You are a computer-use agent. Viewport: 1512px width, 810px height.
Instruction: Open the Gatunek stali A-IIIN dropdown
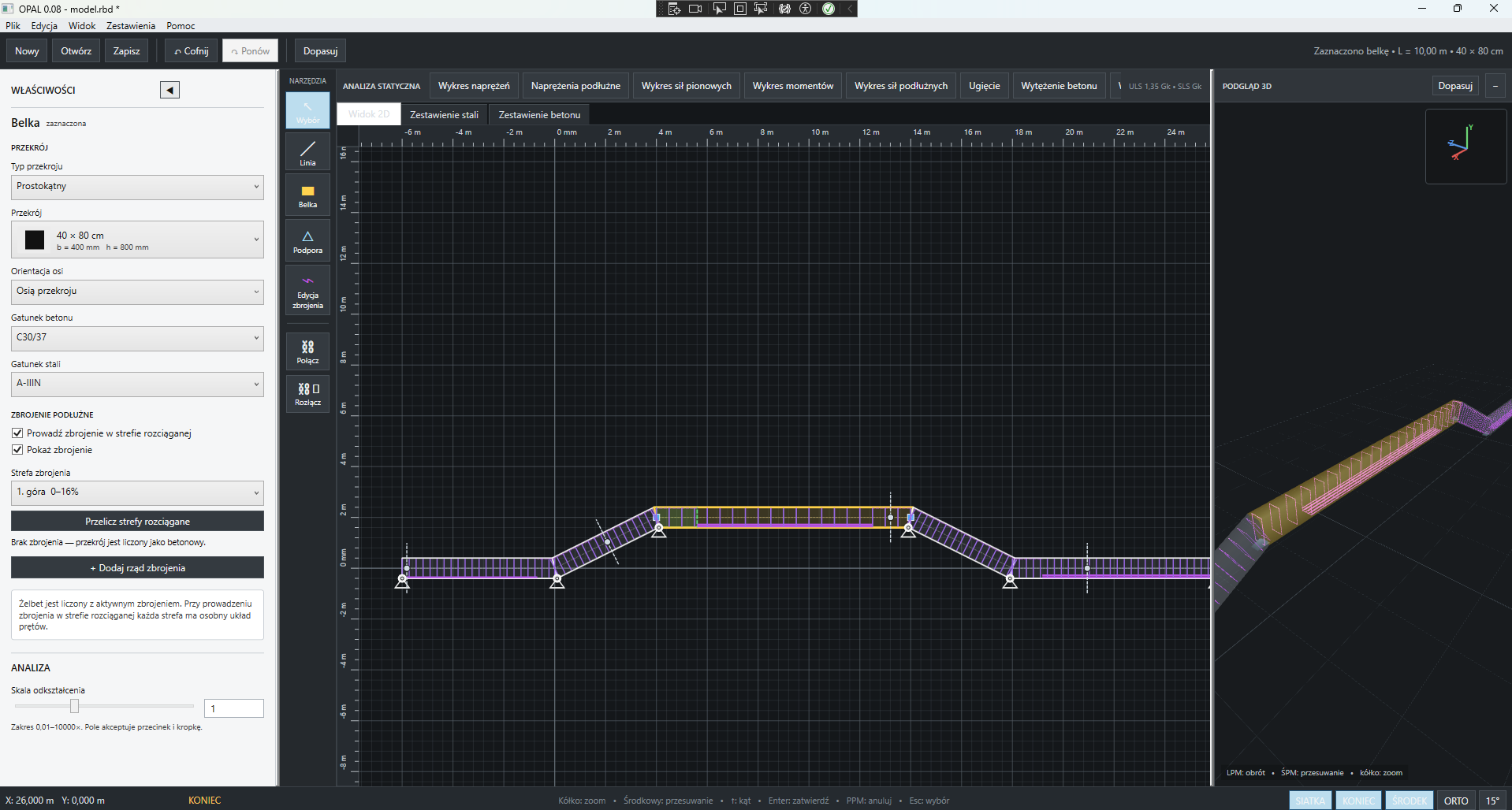137,384
